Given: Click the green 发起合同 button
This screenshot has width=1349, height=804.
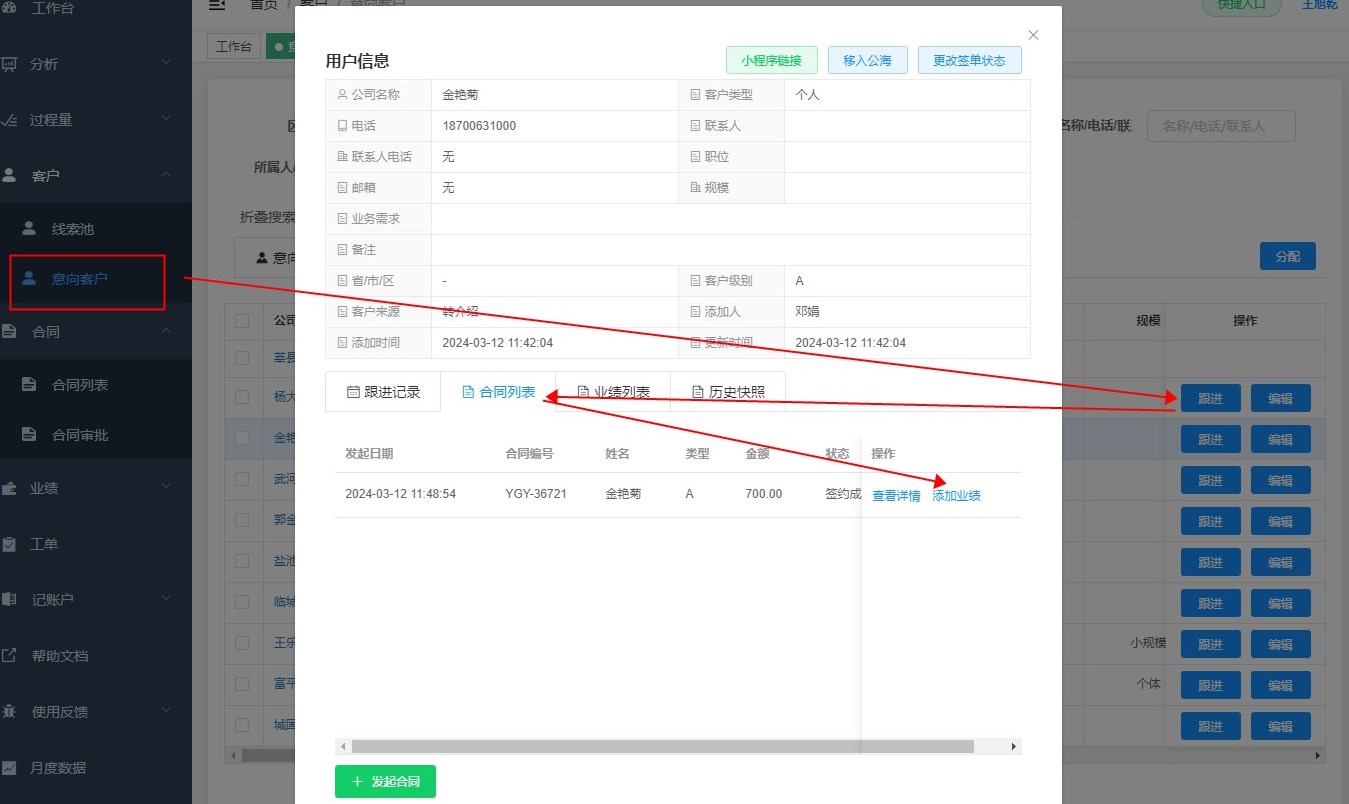Looking at the screenshot, I should [385, 781].
